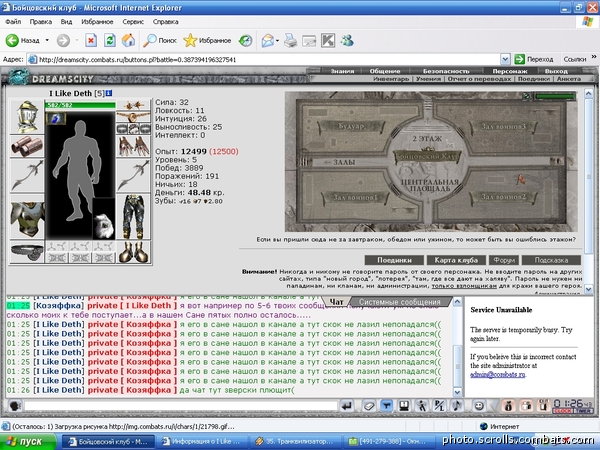Select the earrings equipment slot
The height and width of the screenshot is (450, 600).
pos(133,105)
